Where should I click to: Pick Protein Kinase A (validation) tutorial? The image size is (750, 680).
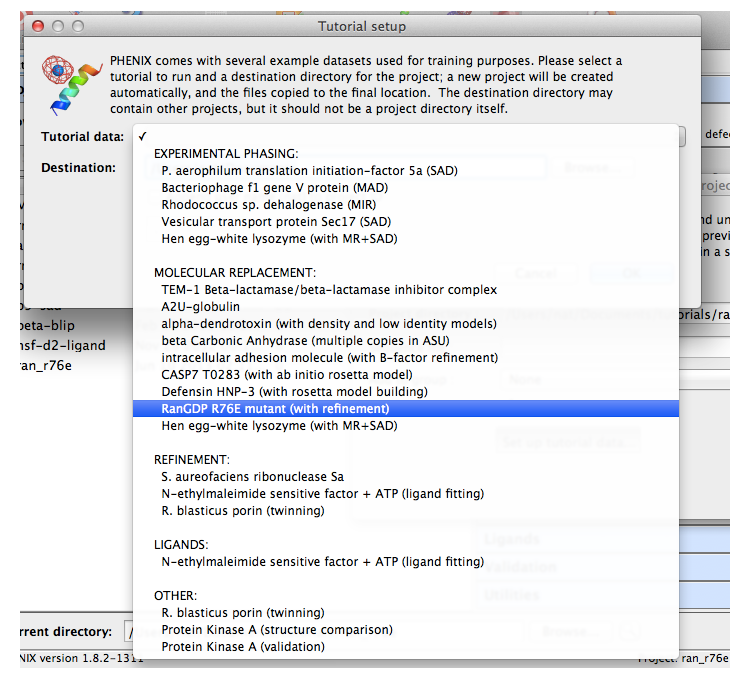coord(243,647)
